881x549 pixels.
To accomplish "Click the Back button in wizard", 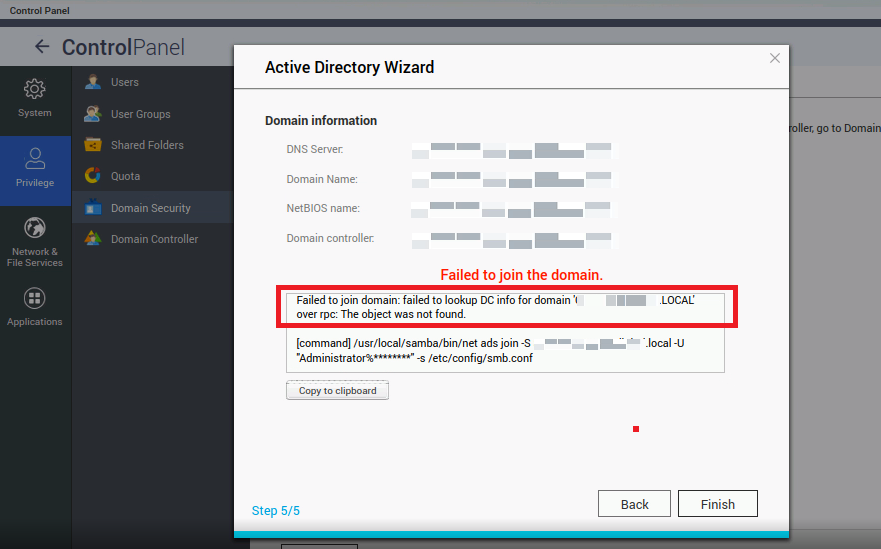I will pyautogui.click(x=634, y=504).
